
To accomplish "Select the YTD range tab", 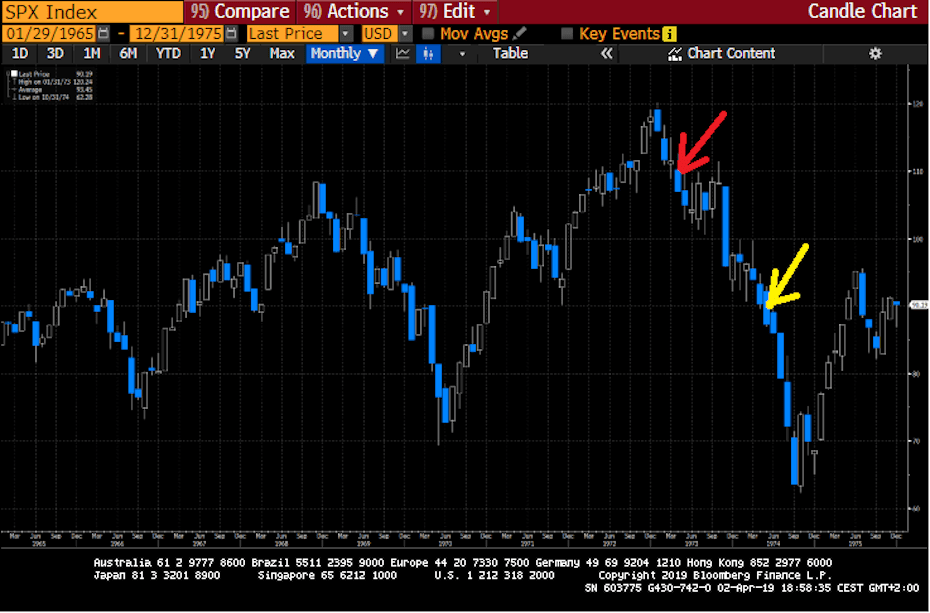I will coord(168,53).
